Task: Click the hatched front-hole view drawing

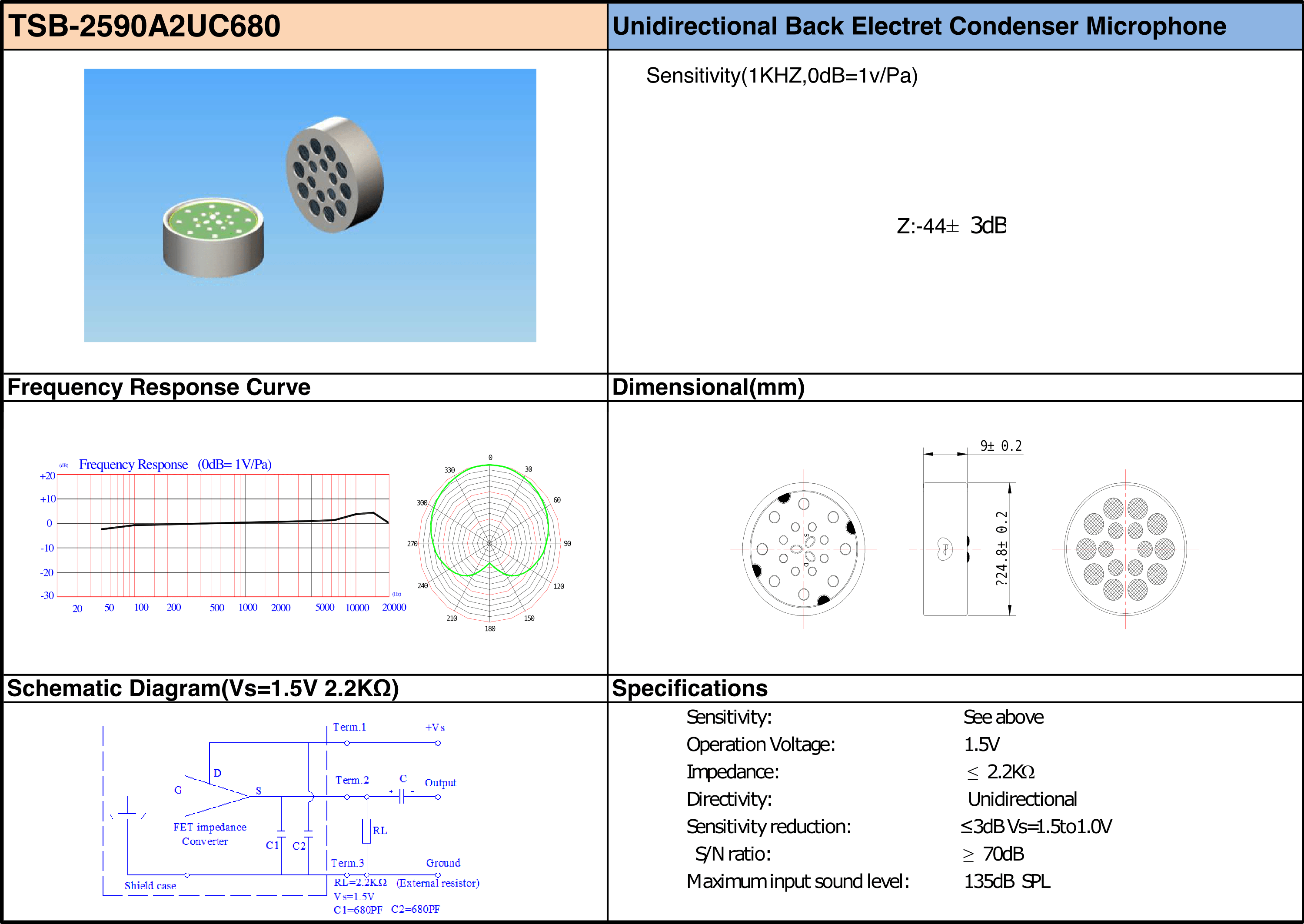Action: pos(1125,549)
